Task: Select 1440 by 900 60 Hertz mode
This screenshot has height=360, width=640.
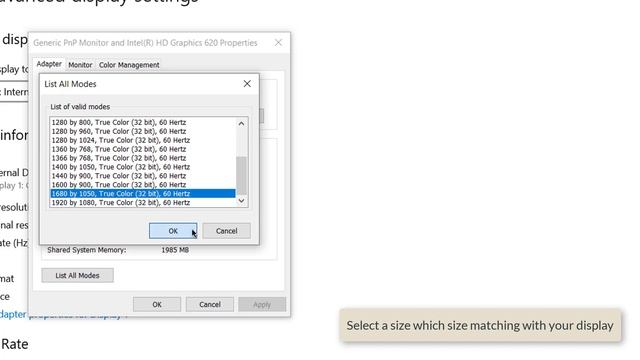Action: coord(142,176)
